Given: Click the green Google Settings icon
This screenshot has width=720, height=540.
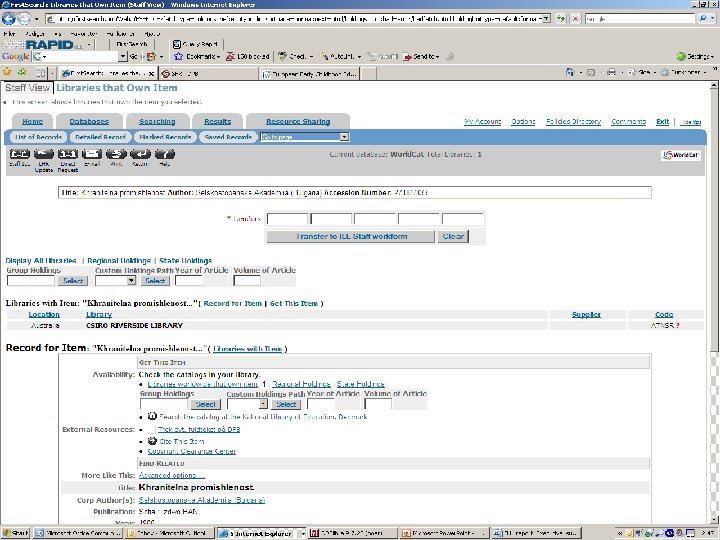Looking at the screenshot, I should point(681,56).
